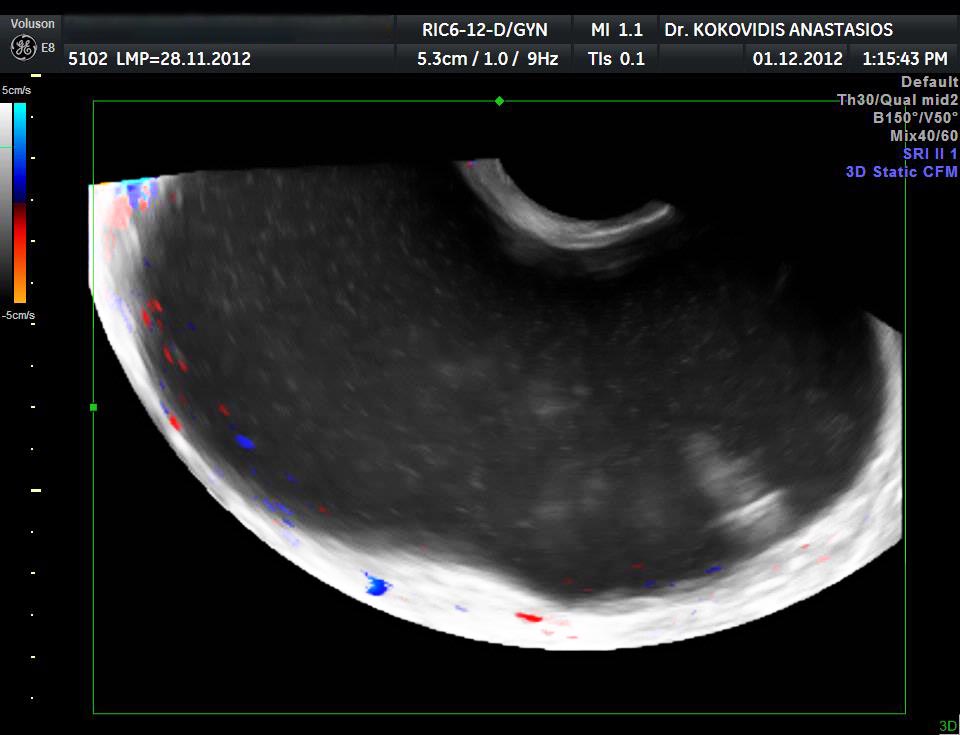Click the 5cm/s upper velocity label

point(17,91)
